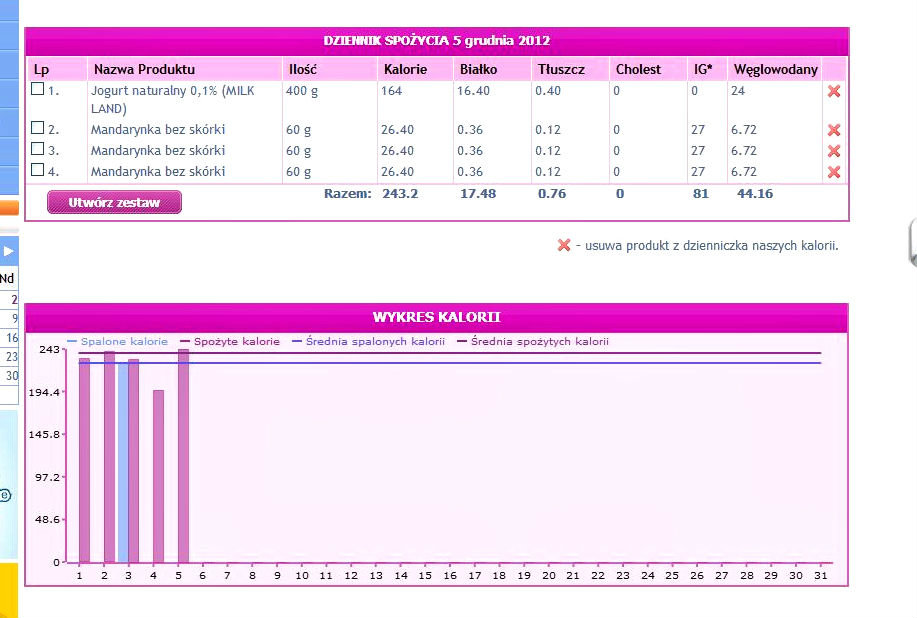The height and width of the screenshot is (618, 917).
Task: Click the calendar forward arrow icon
Action: pos(8,251)
